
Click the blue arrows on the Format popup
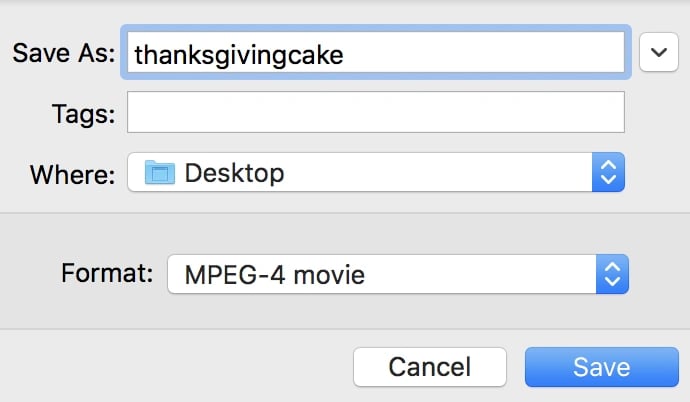click(x=612, y=273)
